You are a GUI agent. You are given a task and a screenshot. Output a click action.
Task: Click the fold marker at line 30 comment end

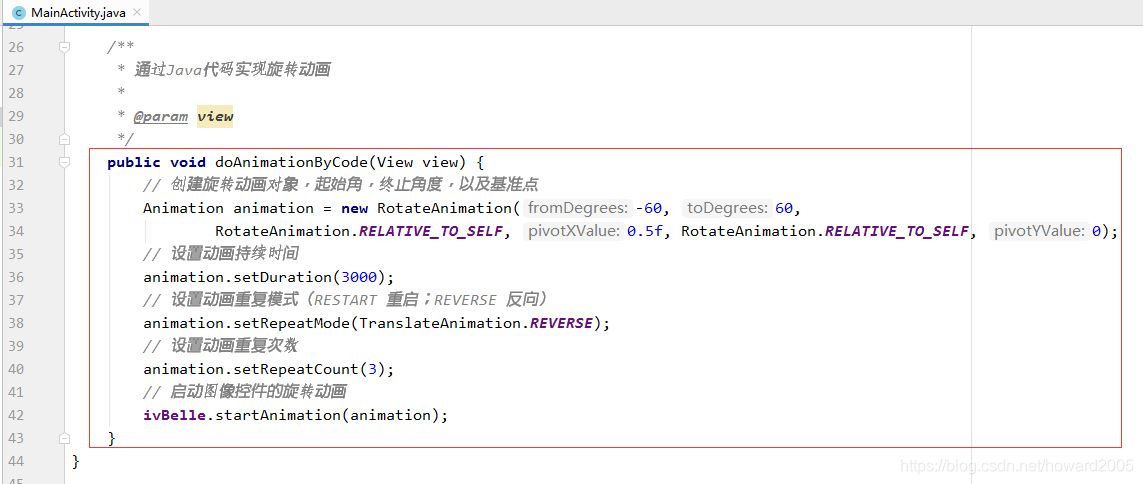65,138
